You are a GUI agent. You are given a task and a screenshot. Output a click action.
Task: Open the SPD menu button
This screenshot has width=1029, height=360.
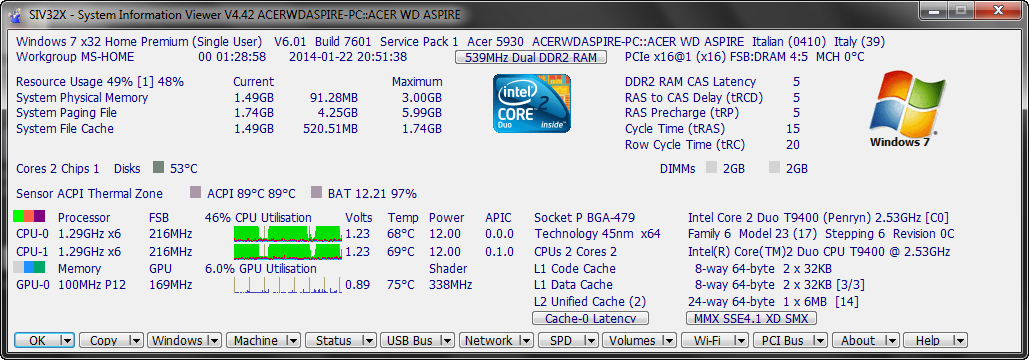561,340
